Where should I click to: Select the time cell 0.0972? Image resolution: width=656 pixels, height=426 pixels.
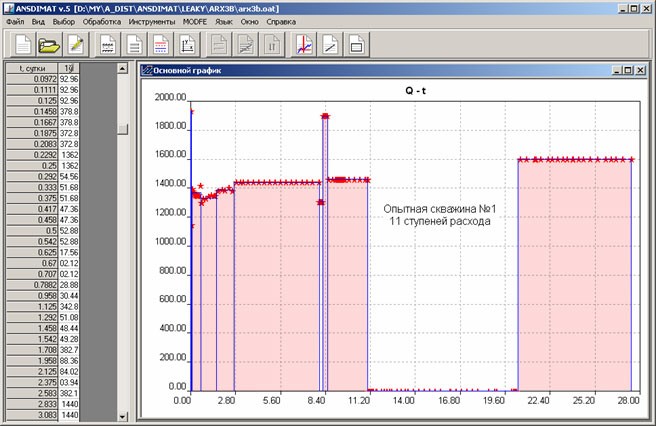[32, 79]
